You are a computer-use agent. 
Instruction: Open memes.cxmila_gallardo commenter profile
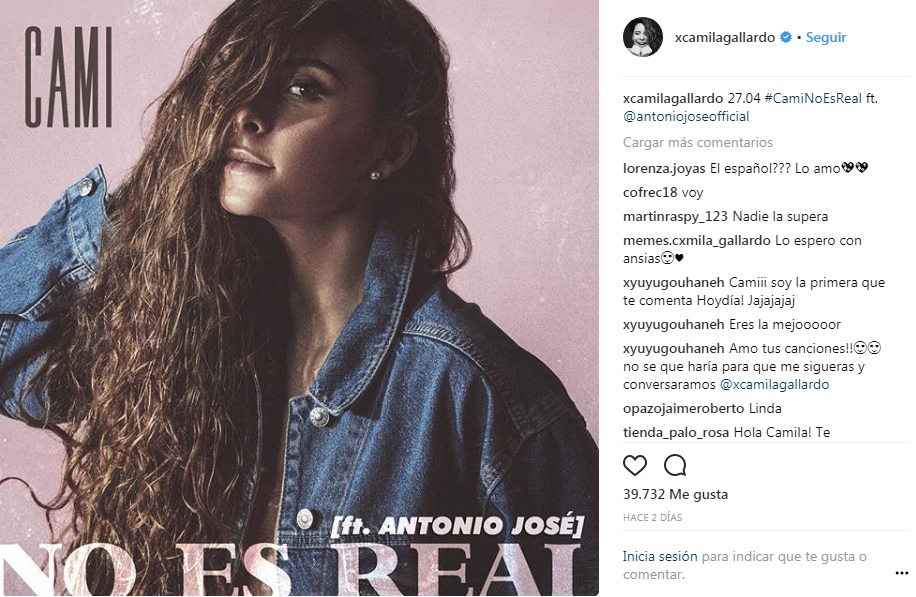pos(696,241)
